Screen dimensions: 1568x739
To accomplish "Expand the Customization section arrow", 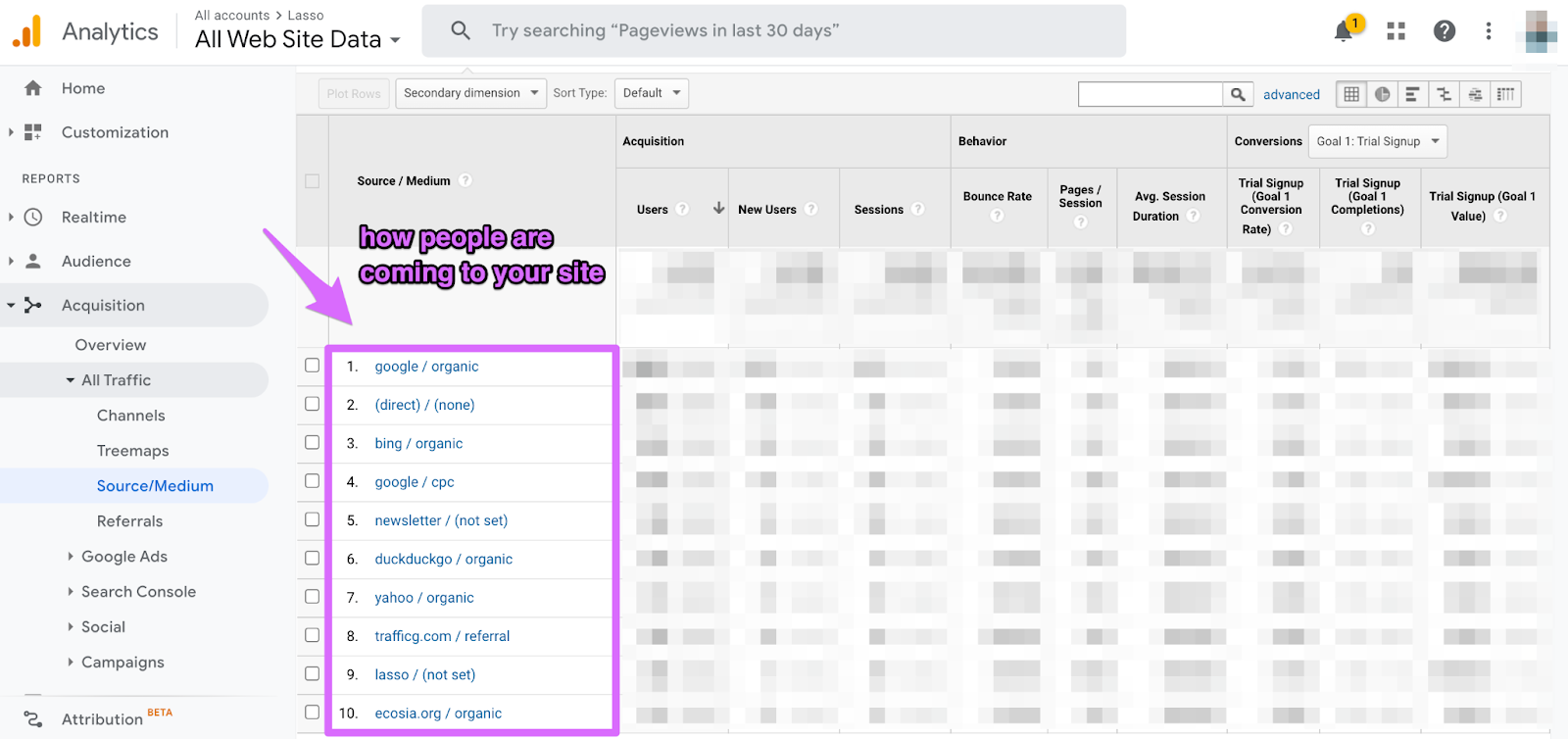I will tap(11, 132).
